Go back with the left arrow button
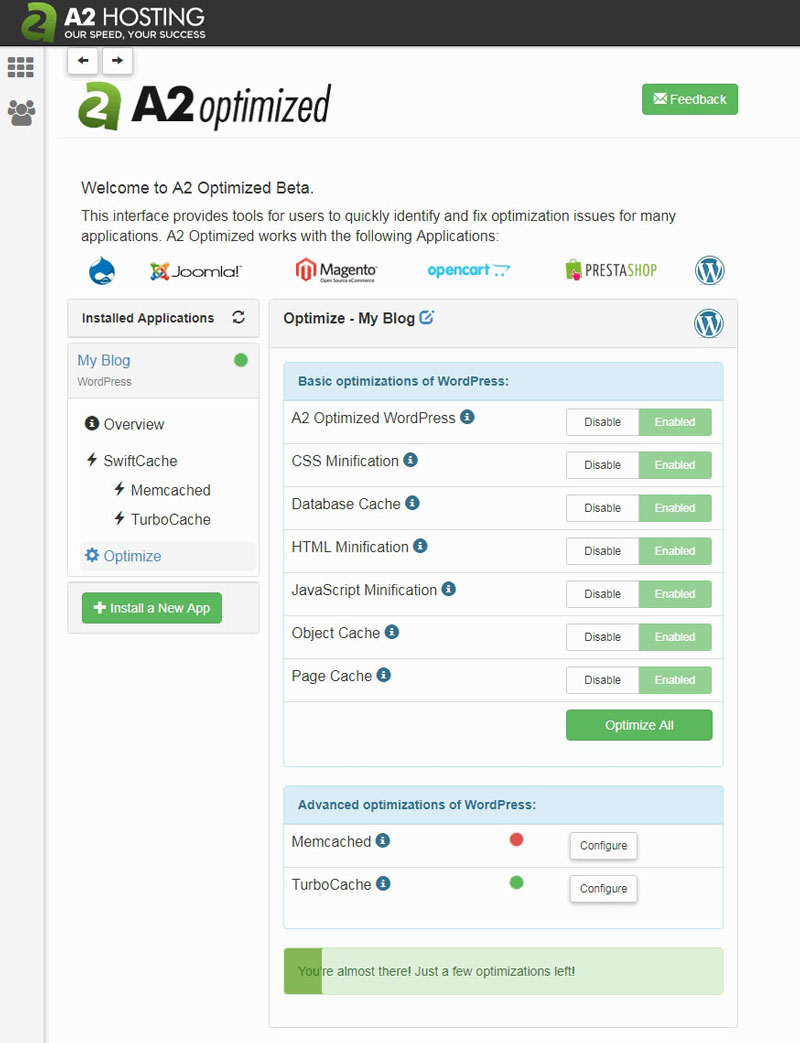This screenshot has height=1043, width=800. coord(83,61)
